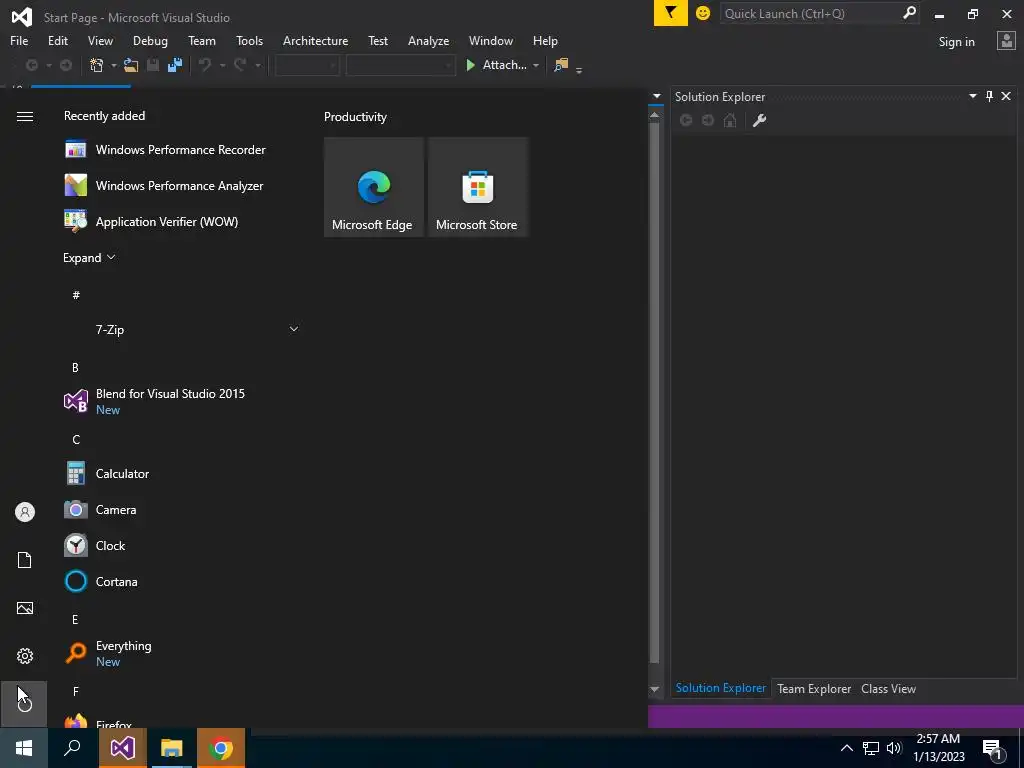Open Solution Explorer properties wrench icon
1024x768 pixels.
[x=759, y=120]
